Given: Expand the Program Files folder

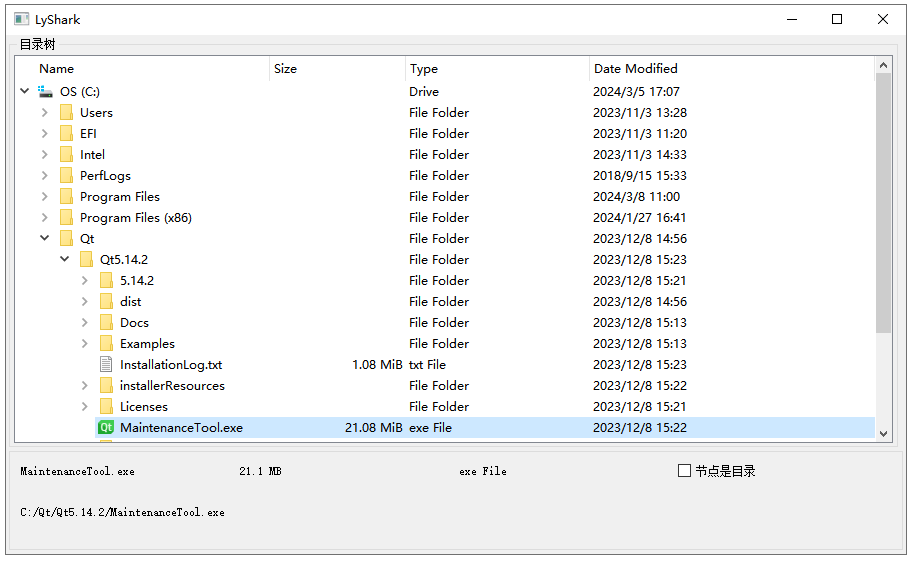Looking at the screenshot, I should point(45,196).
